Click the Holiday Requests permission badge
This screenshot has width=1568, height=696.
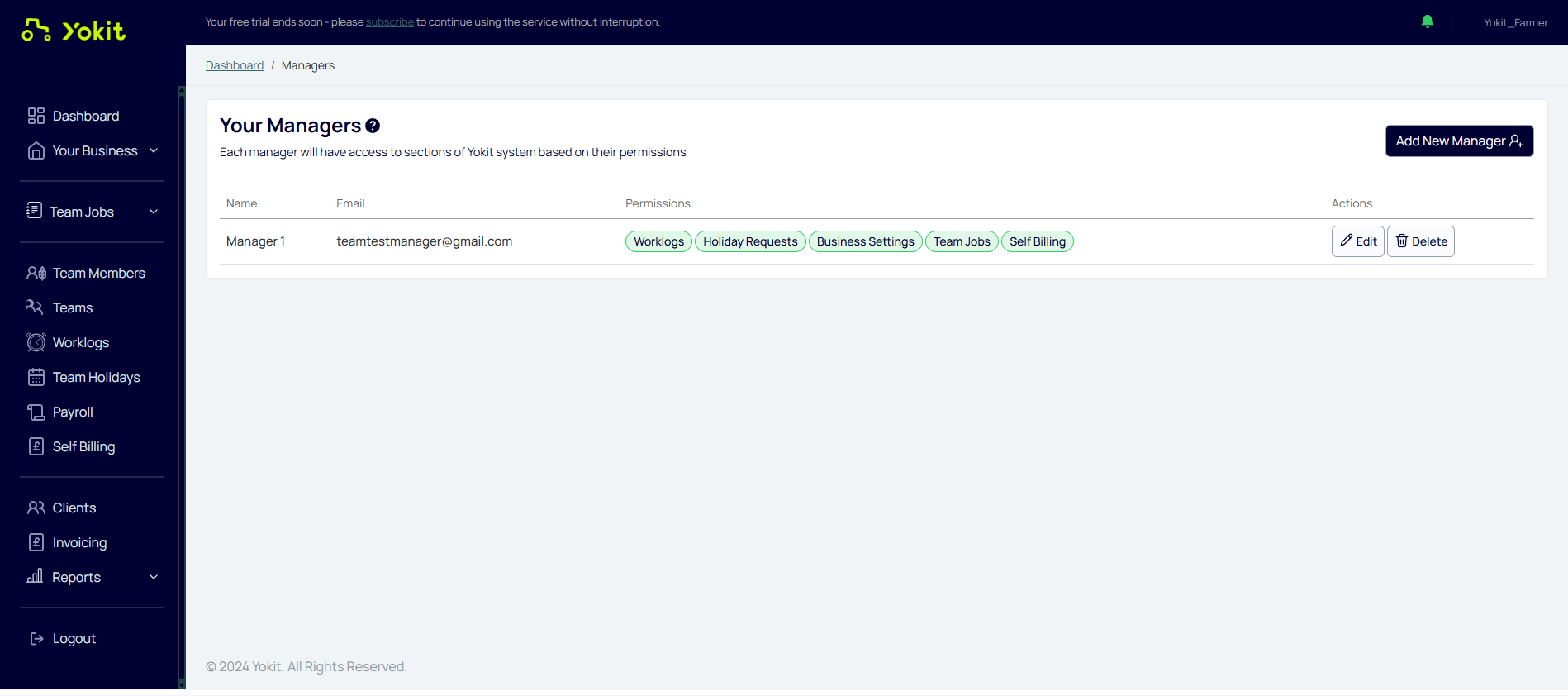(750, 241)
